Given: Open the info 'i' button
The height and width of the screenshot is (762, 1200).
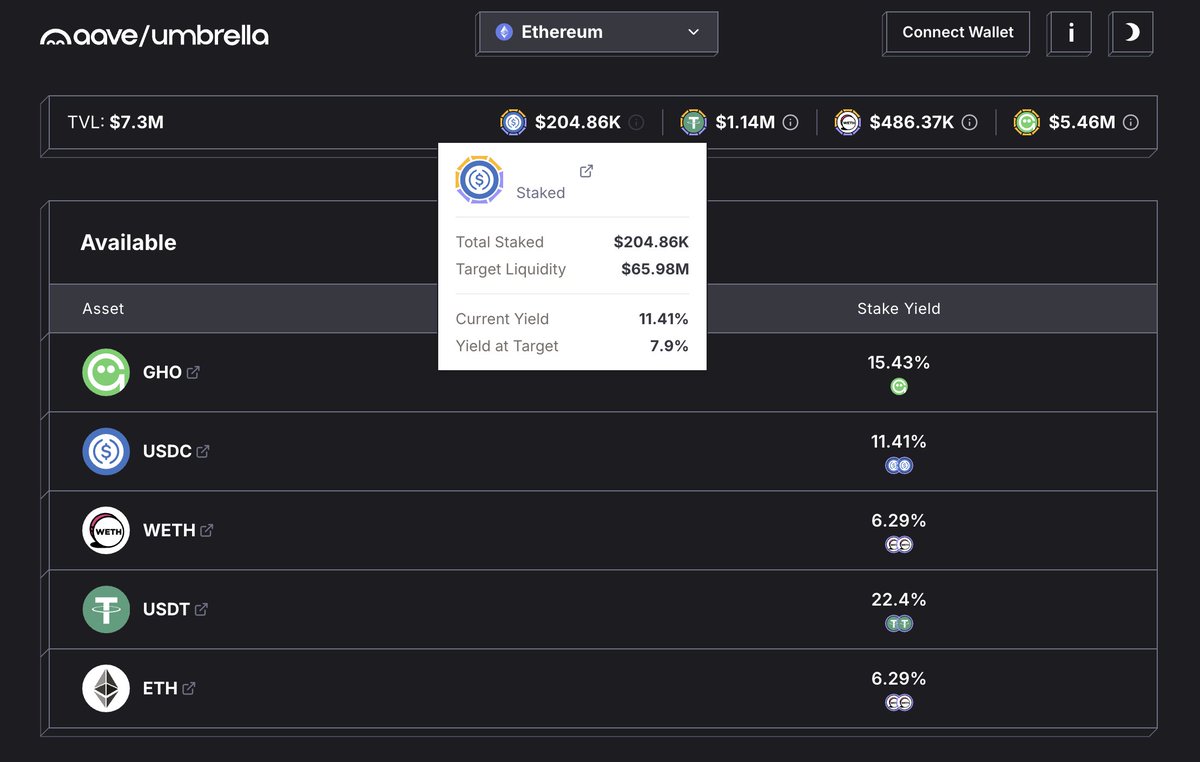Looking at the screenshot, I should tap(1071, 32).
